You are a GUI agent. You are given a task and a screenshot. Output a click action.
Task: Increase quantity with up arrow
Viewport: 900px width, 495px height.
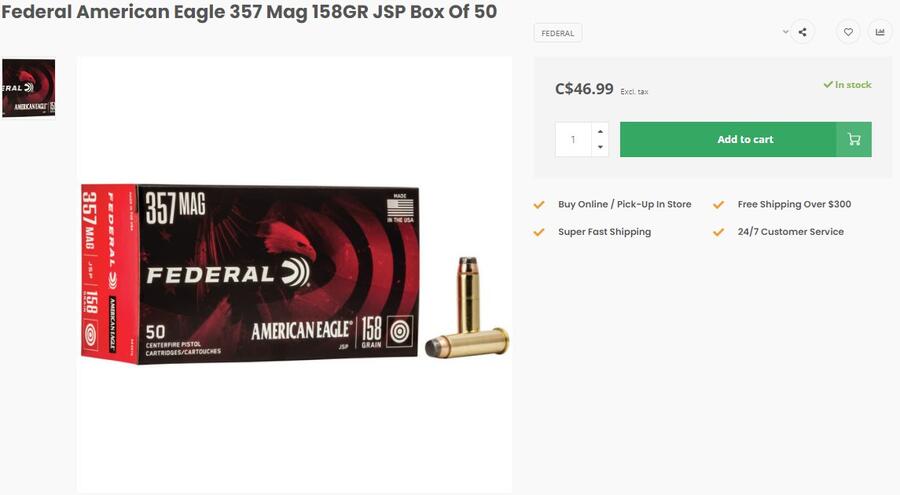(600, 132)
